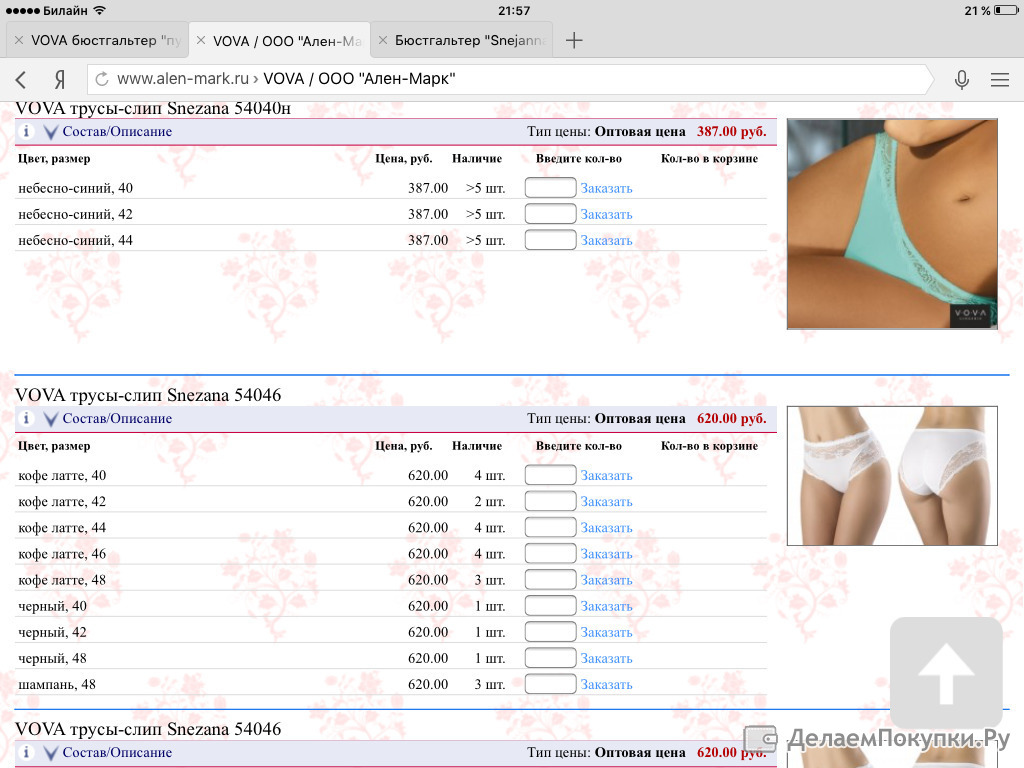The image size is (1024, 768).
Task: Click quantity field for кофе латте, 44
Action: pyautogui.click(x=551, y=527)
